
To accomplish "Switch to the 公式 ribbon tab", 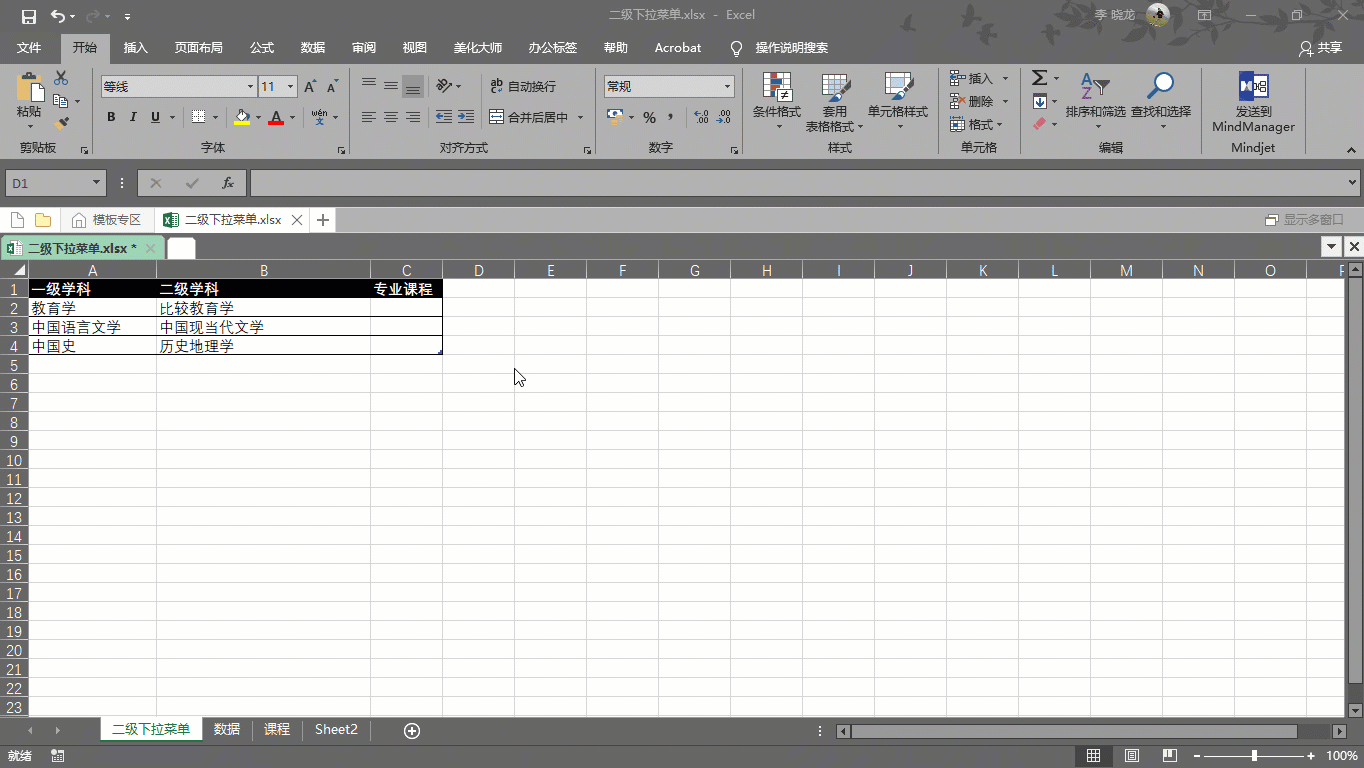I will [x=262, y=48].
